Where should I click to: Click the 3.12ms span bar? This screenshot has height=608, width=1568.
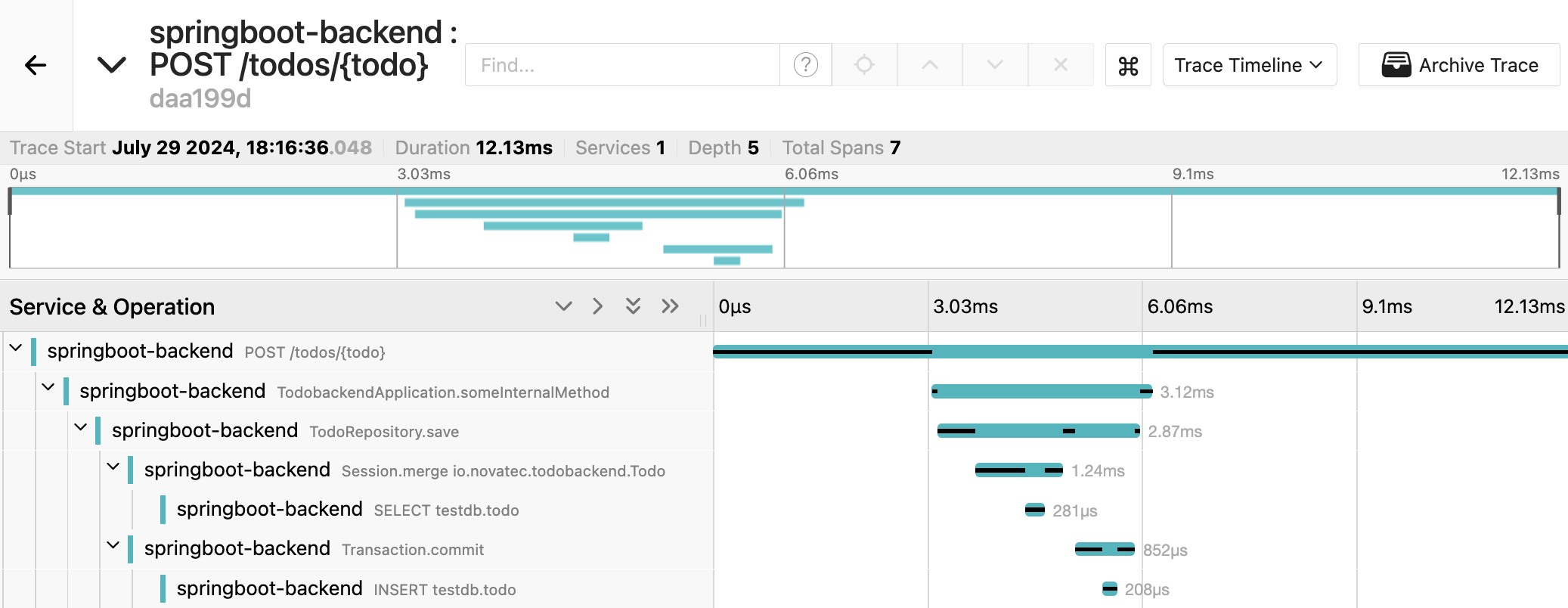click(x=1042, y=391)
